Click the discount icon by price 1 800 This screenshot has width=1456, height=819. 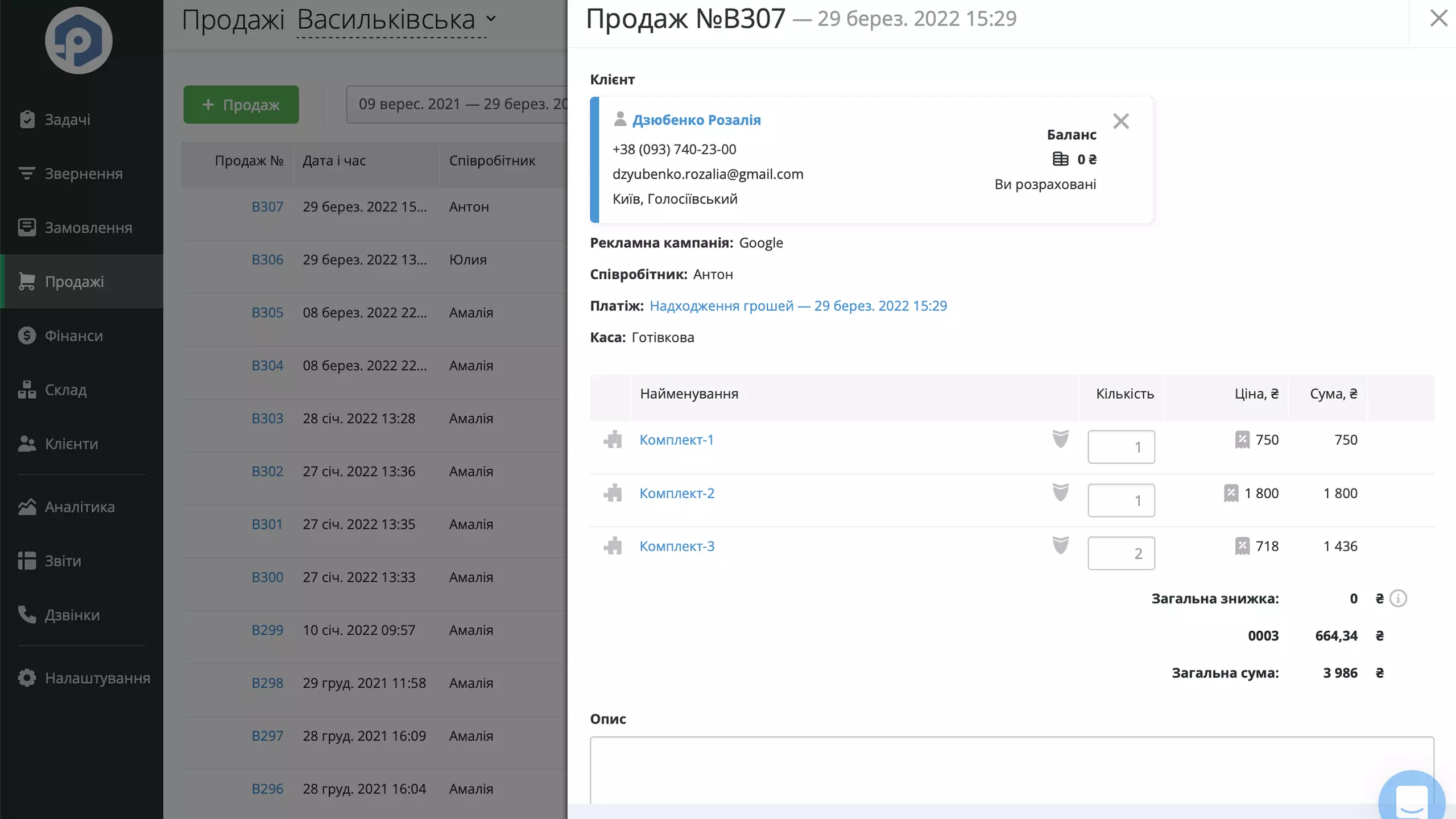1231,493
